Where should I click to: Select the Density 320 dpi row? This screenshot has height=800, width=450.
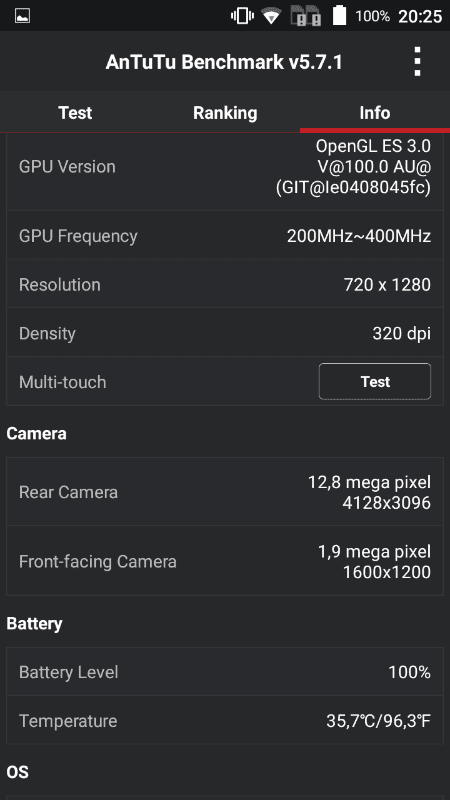pos(225,333)
